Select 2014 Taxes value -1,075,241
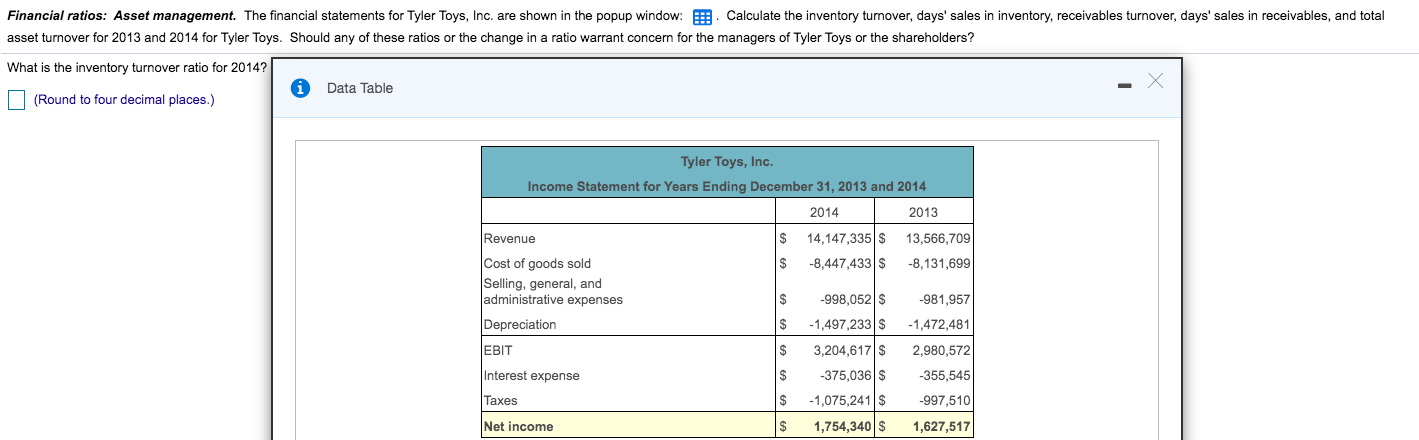This screenshot has height=440, width=1419. pos(842,401)
